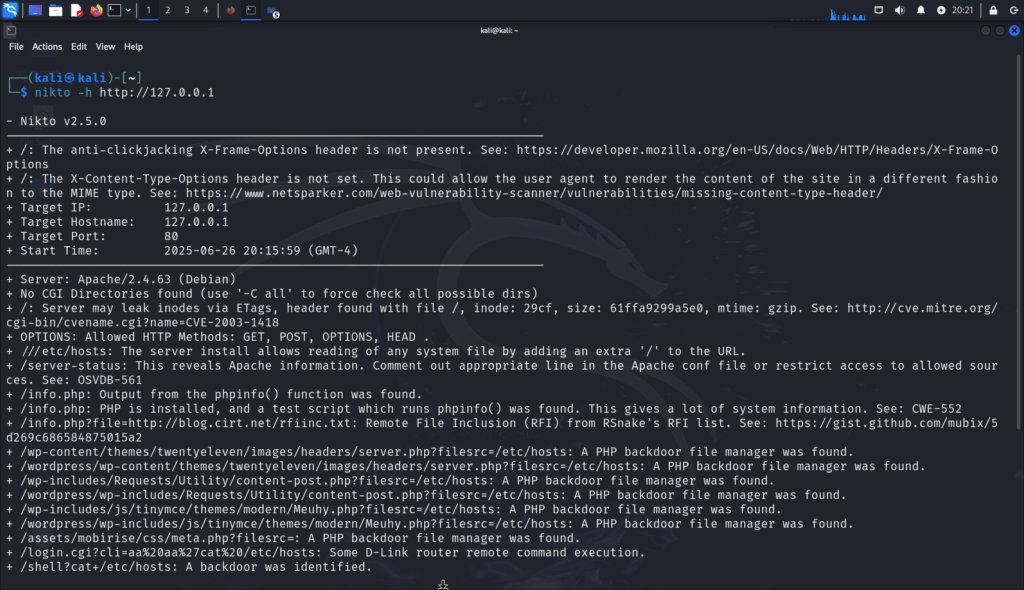Click the '/login.cgi' D-Link finding line
Screen dimensions: 1024x590
[x=325, y=552]
